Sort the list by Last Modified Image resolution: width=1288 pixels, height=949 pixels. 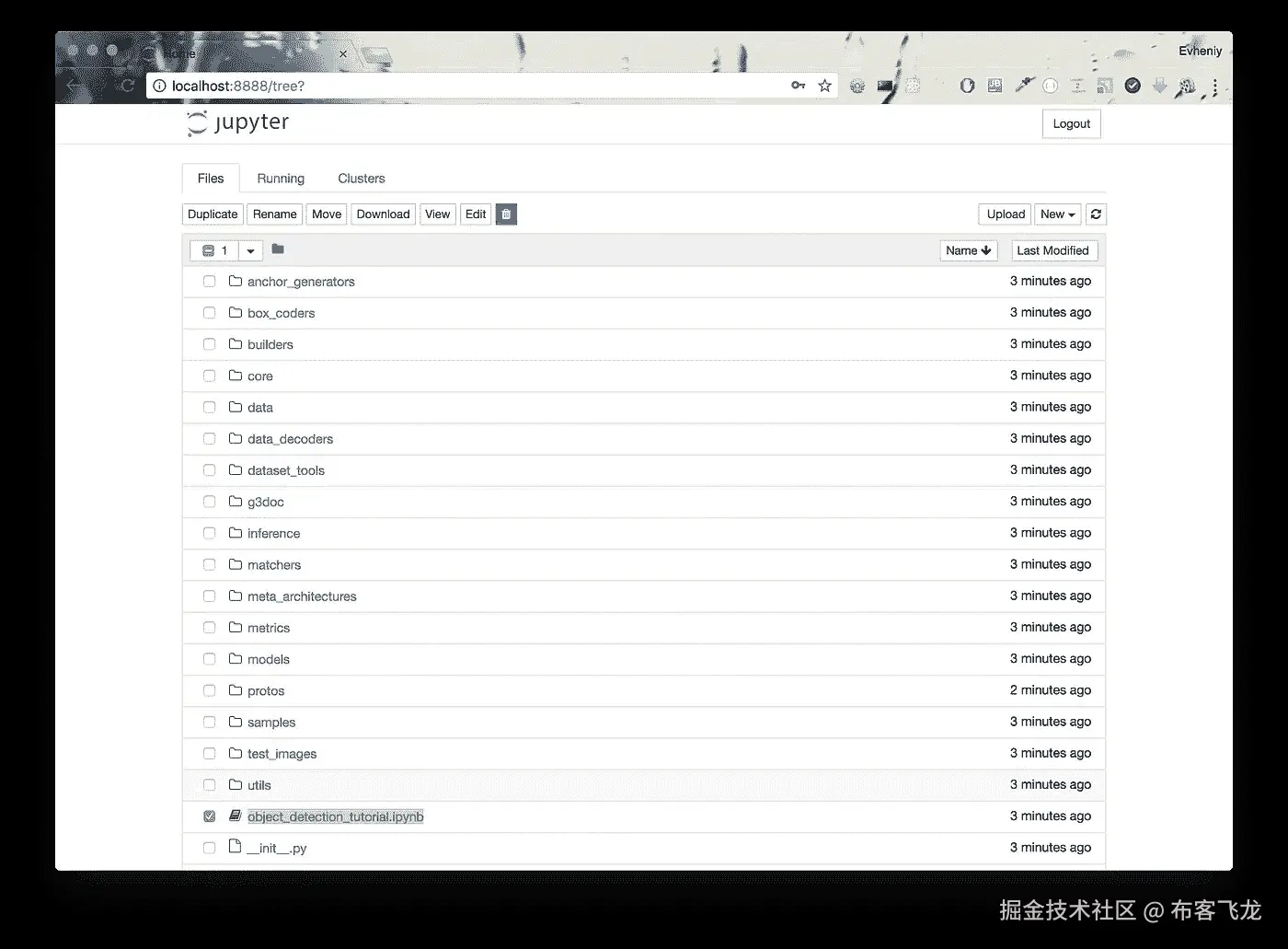click(1053, 250)
